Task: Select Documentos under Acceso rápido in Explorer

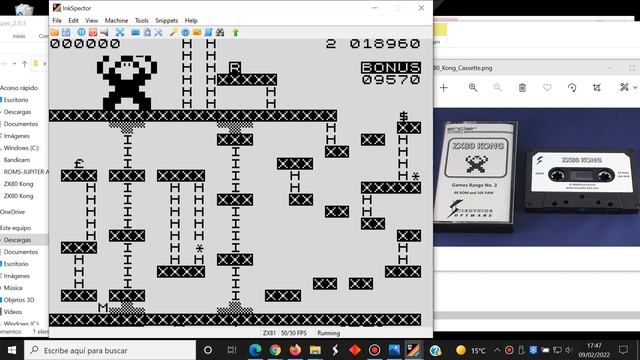Action: [20, 124]
